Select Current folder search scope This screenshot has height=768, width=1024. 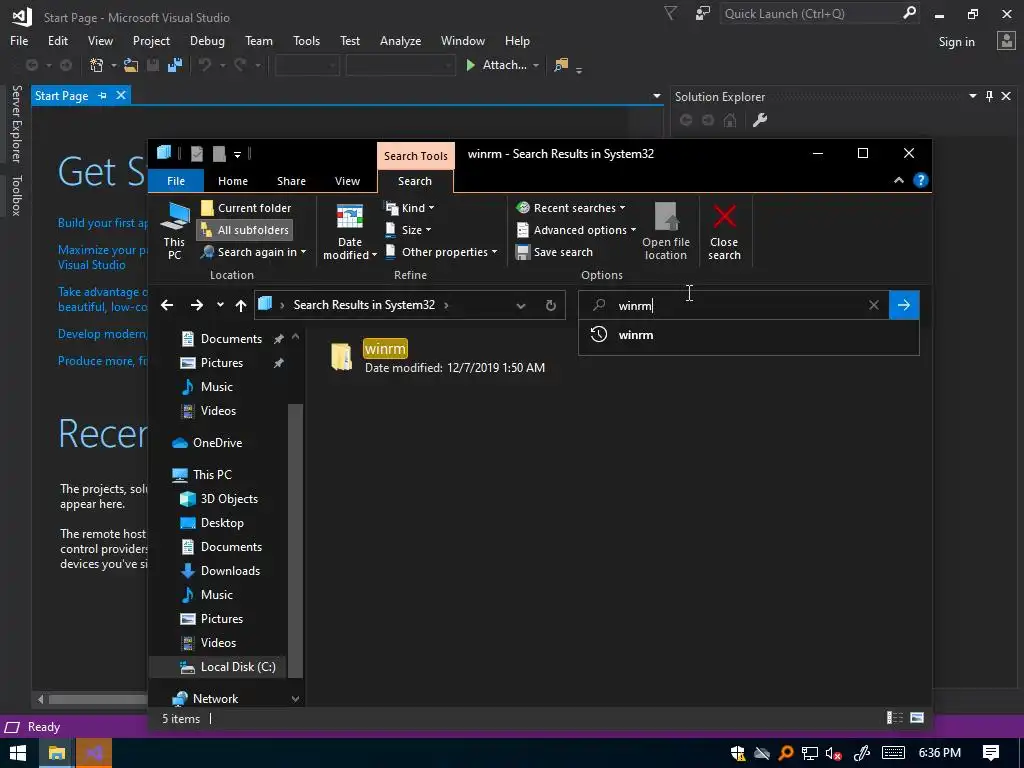[246, 208]
